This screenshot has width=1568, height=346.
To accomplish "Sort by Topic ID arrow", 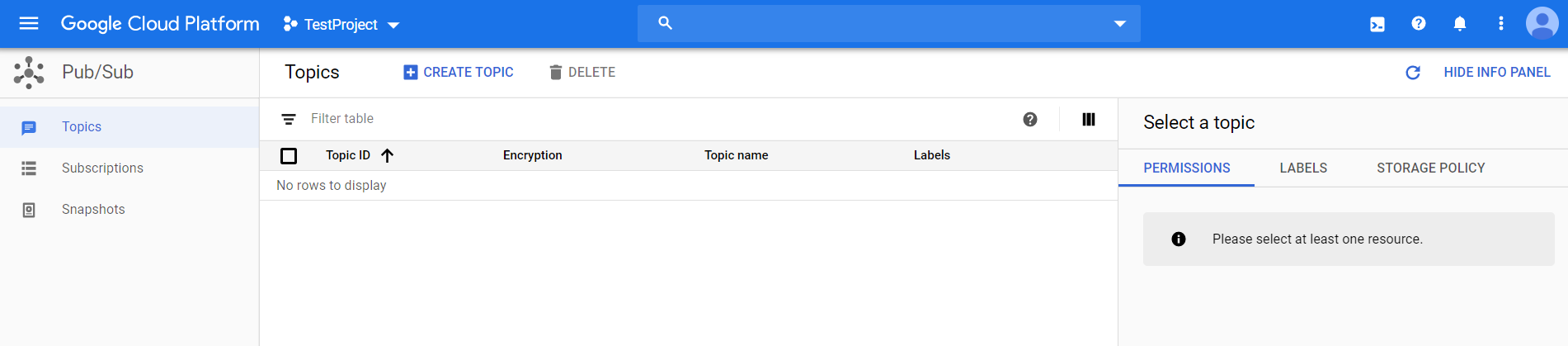I will tap(387, 155).
